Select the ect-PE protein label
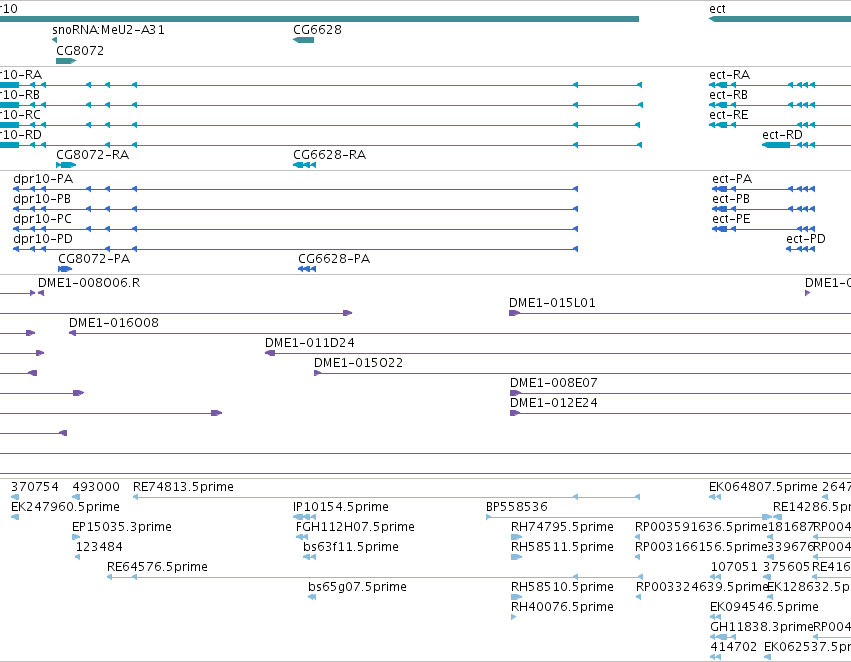Screen dimensions: 851x662 (x=731, y=219)
